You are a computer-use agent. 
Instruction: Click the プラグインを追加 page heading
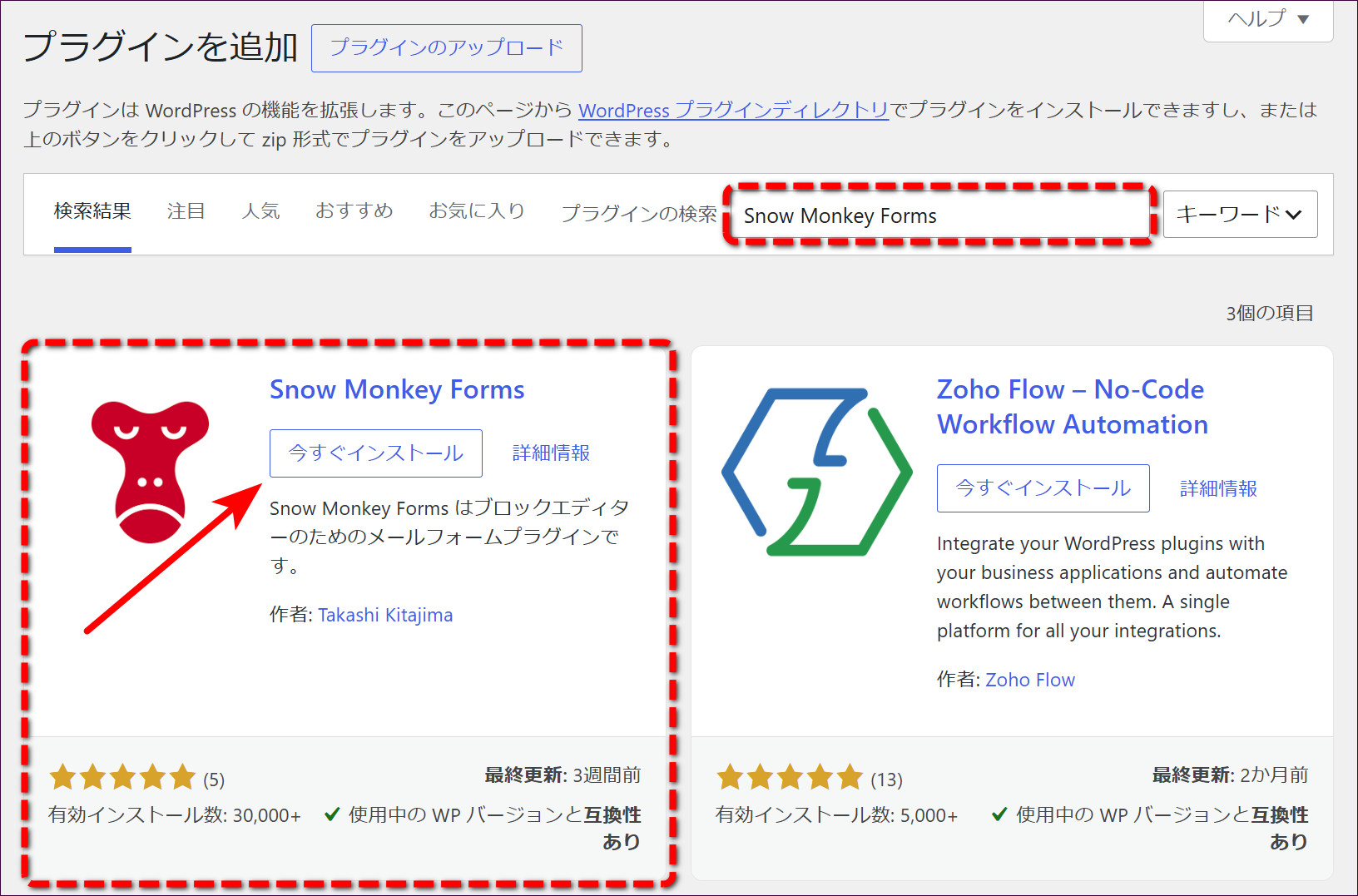point(160,47)
